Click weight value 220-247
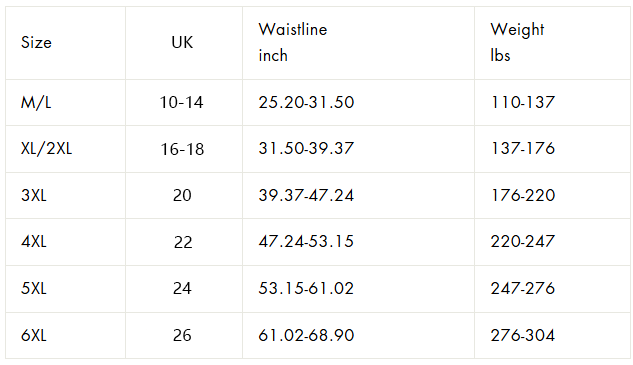The height and width of the screenshot is (365, 633). coord(523,242)
